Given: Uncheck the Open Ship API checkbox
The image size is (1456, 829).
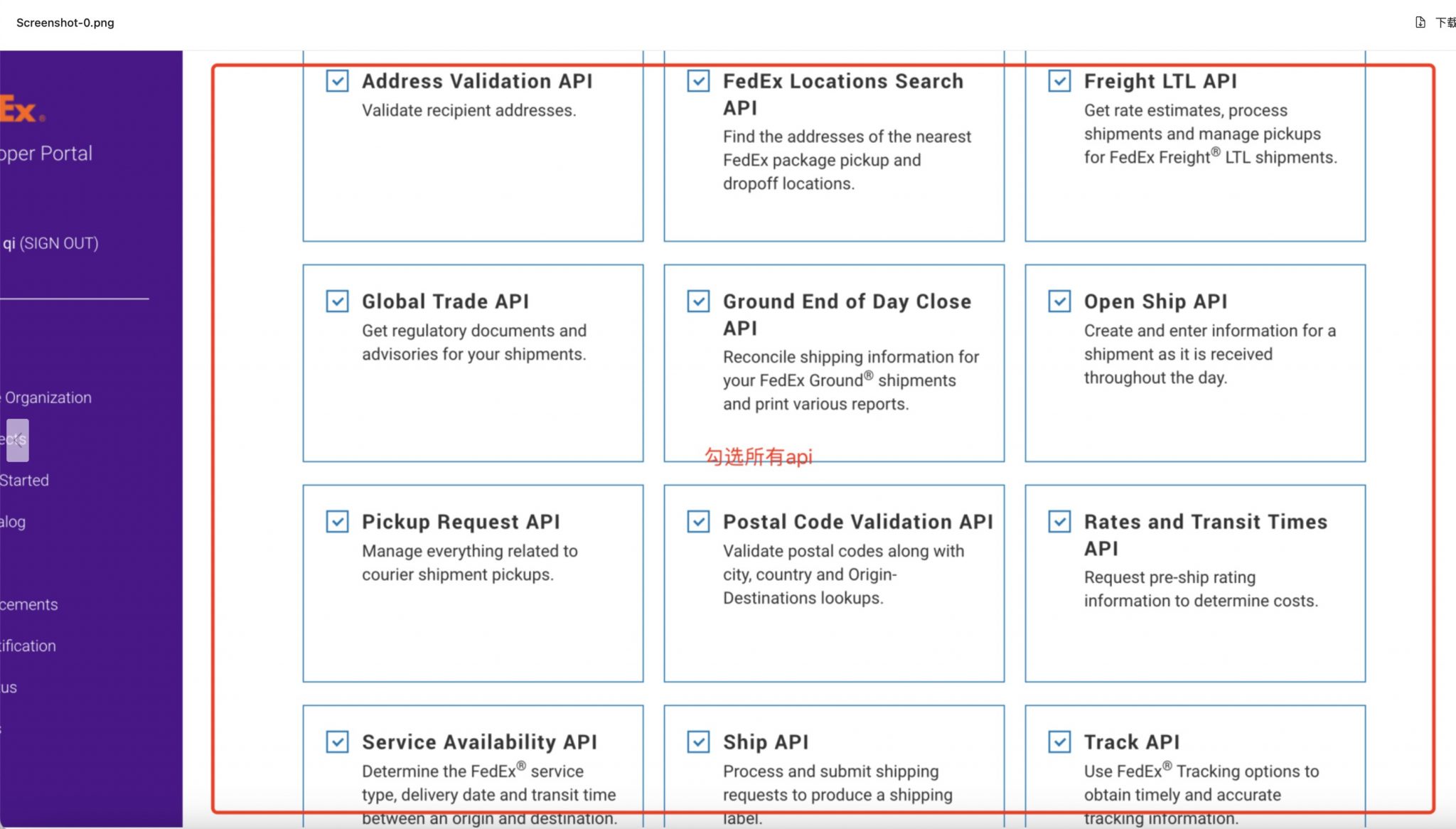Looking at the screenshot, I should click(1059, 301).
